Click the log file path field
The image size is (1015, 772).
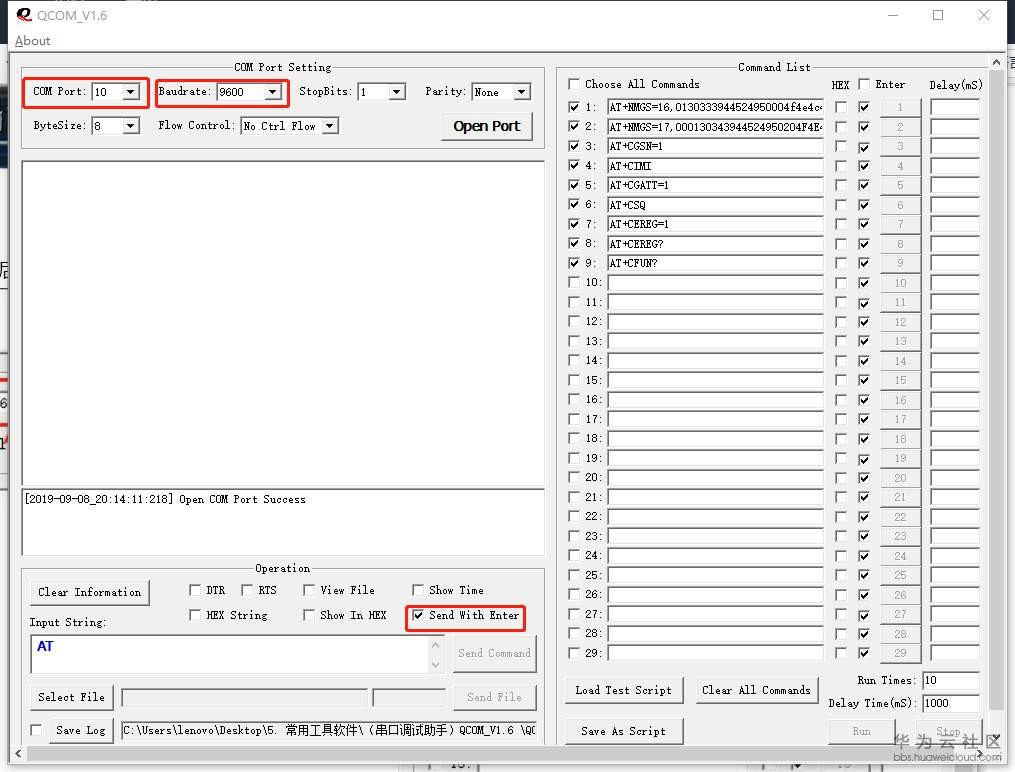coord(329,731)
